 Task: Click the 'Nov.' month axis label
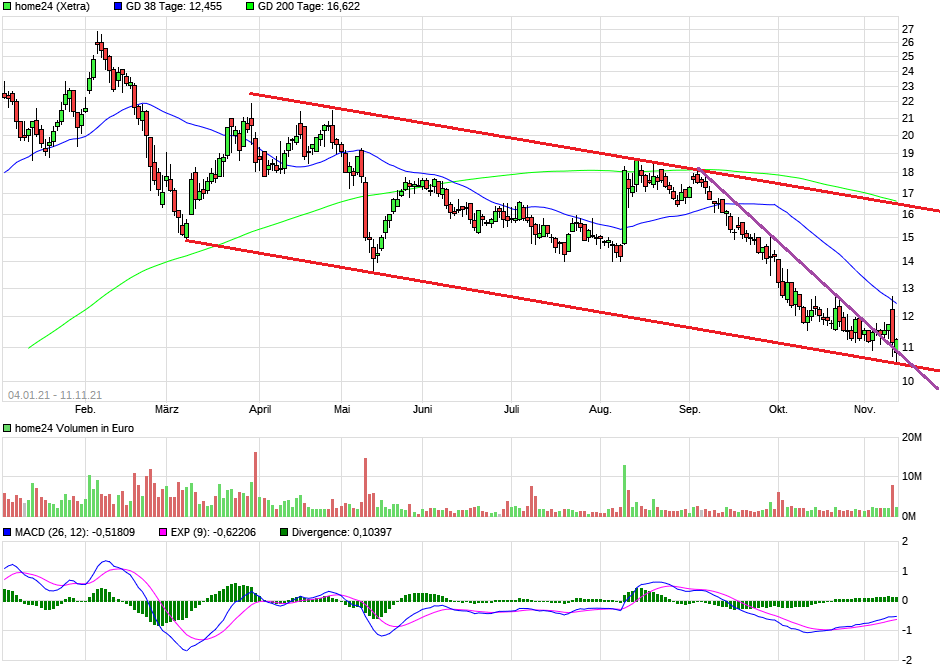pos(864,409)
